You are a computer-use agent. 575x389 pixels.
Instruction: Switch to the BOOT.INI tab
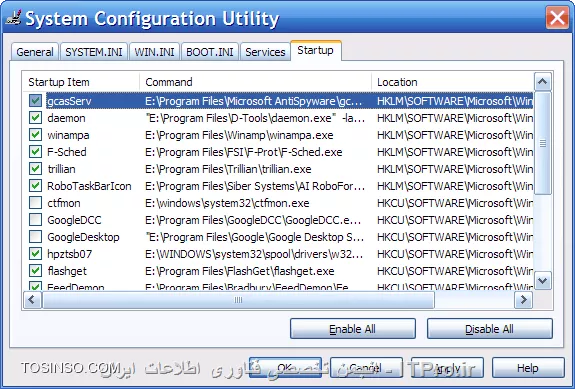click(x=210, y=52)
